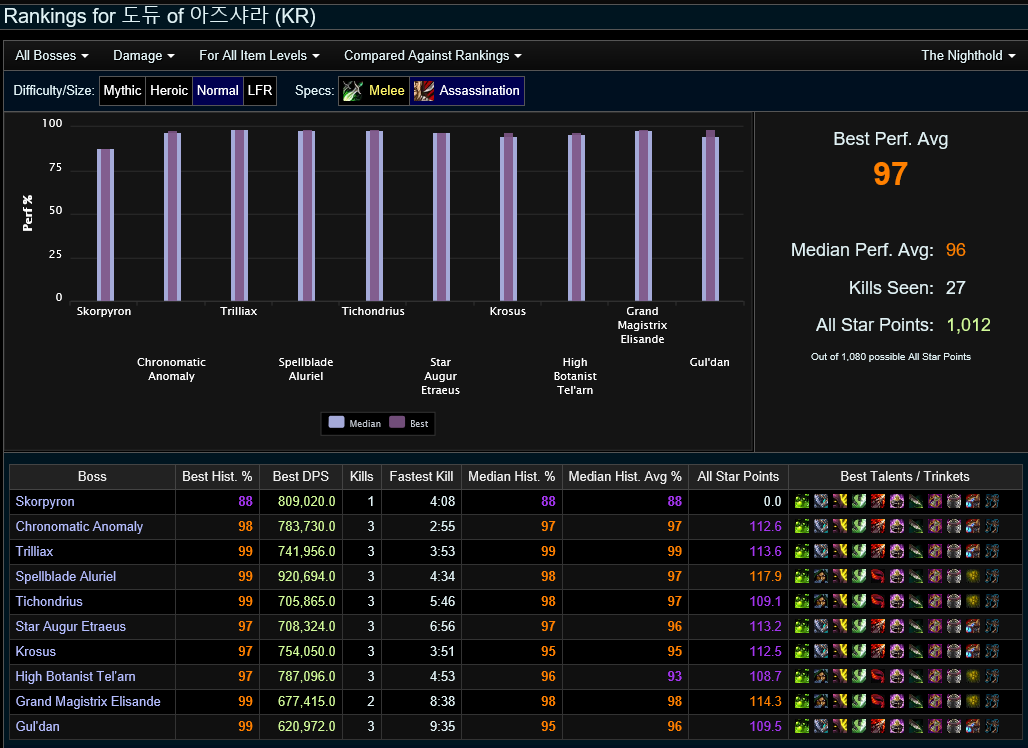
Task: Select the Melee spec sword icon
Action: 353,90
